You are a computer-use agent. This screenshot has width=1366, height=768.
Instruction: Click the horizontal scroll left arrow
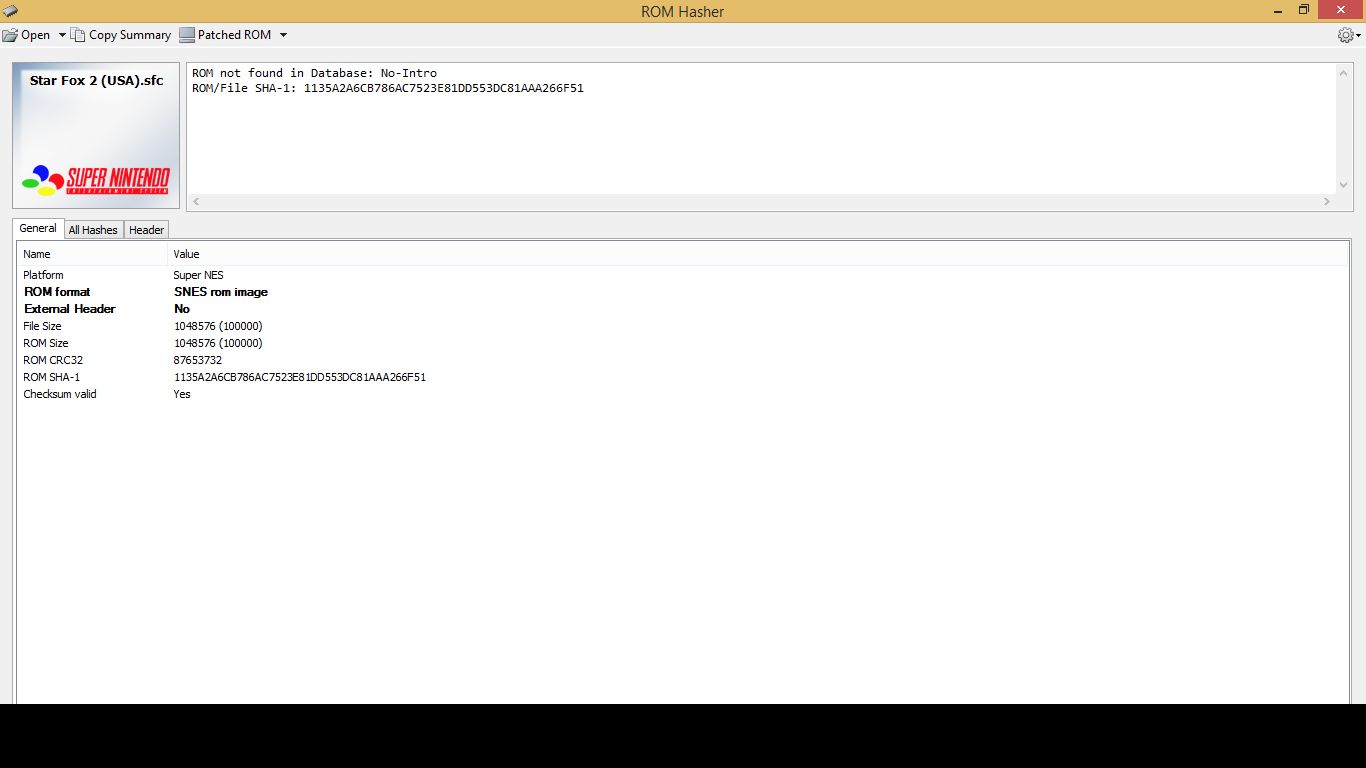(x=196, y=202)
